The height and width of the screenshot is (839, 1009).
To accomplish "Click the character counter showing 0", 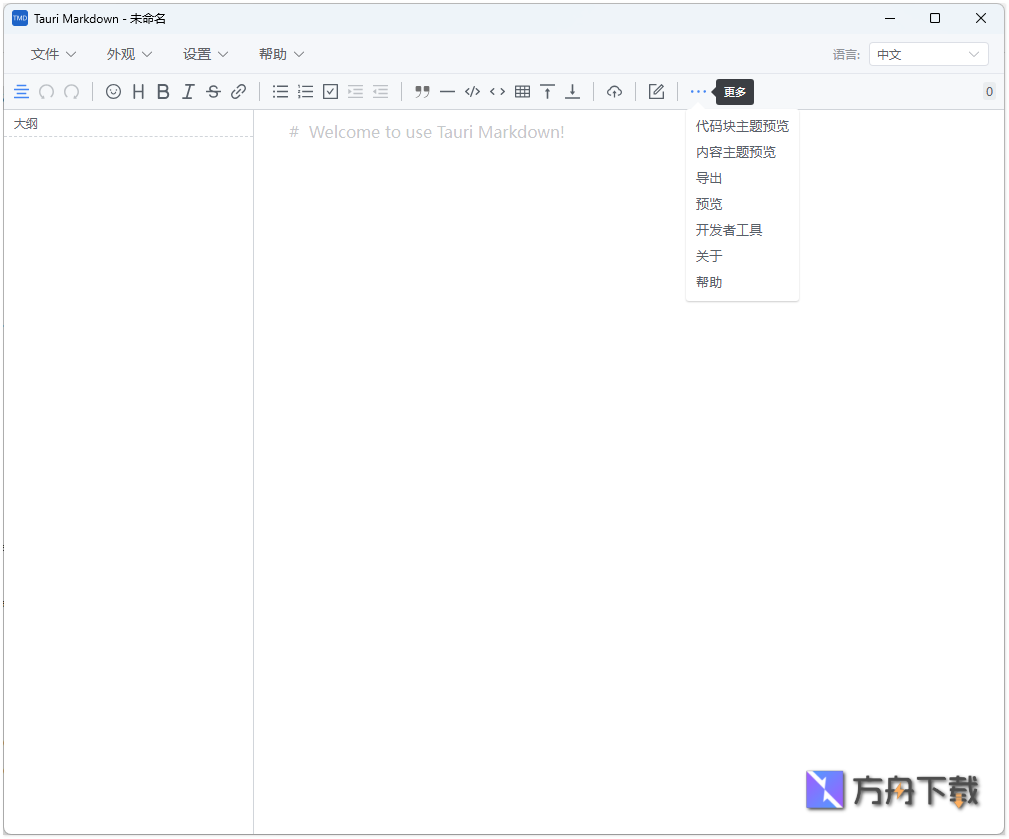I will pos(989,92).
